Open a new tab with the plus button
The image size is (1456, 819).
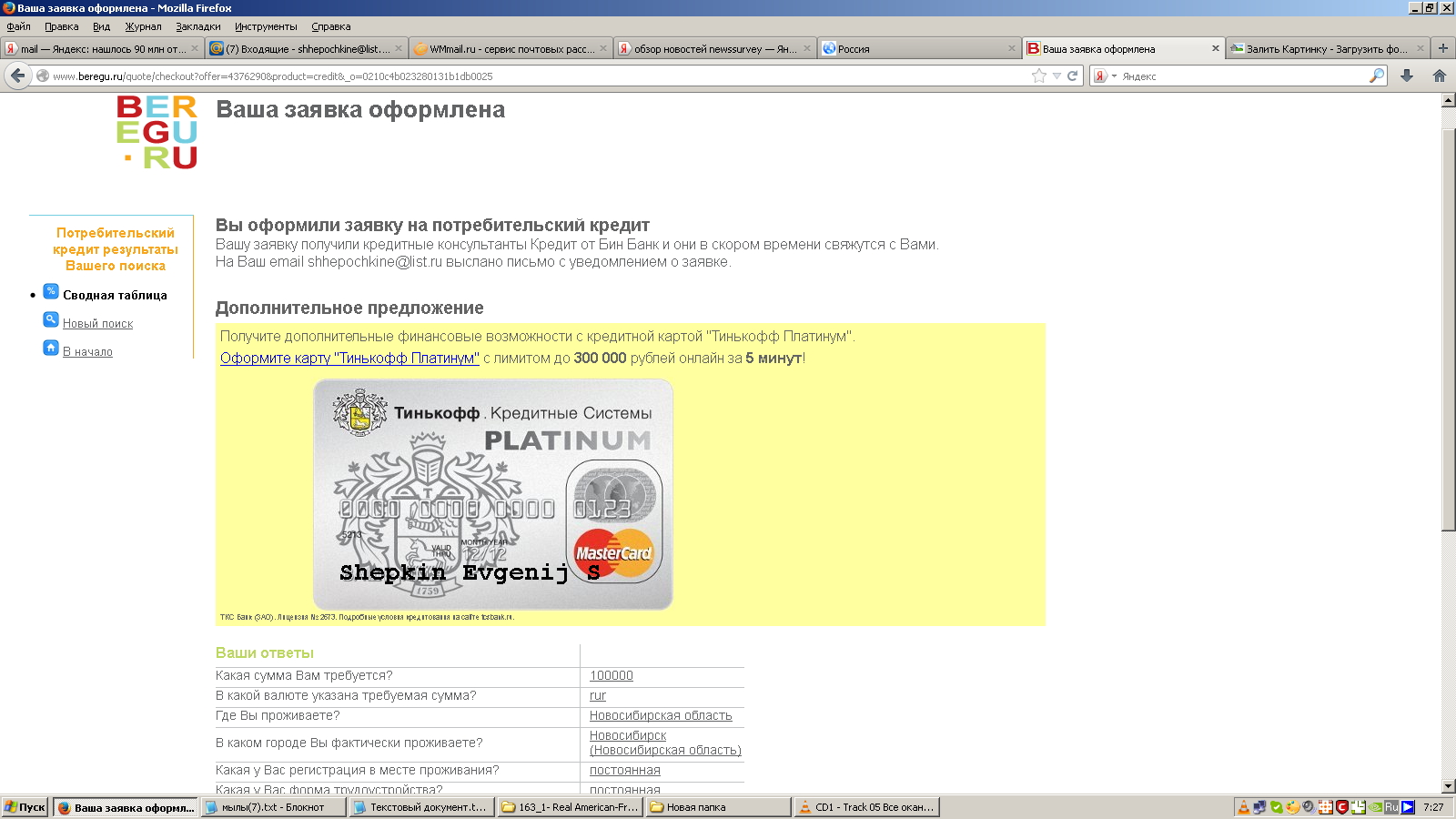click(1442, 48)
